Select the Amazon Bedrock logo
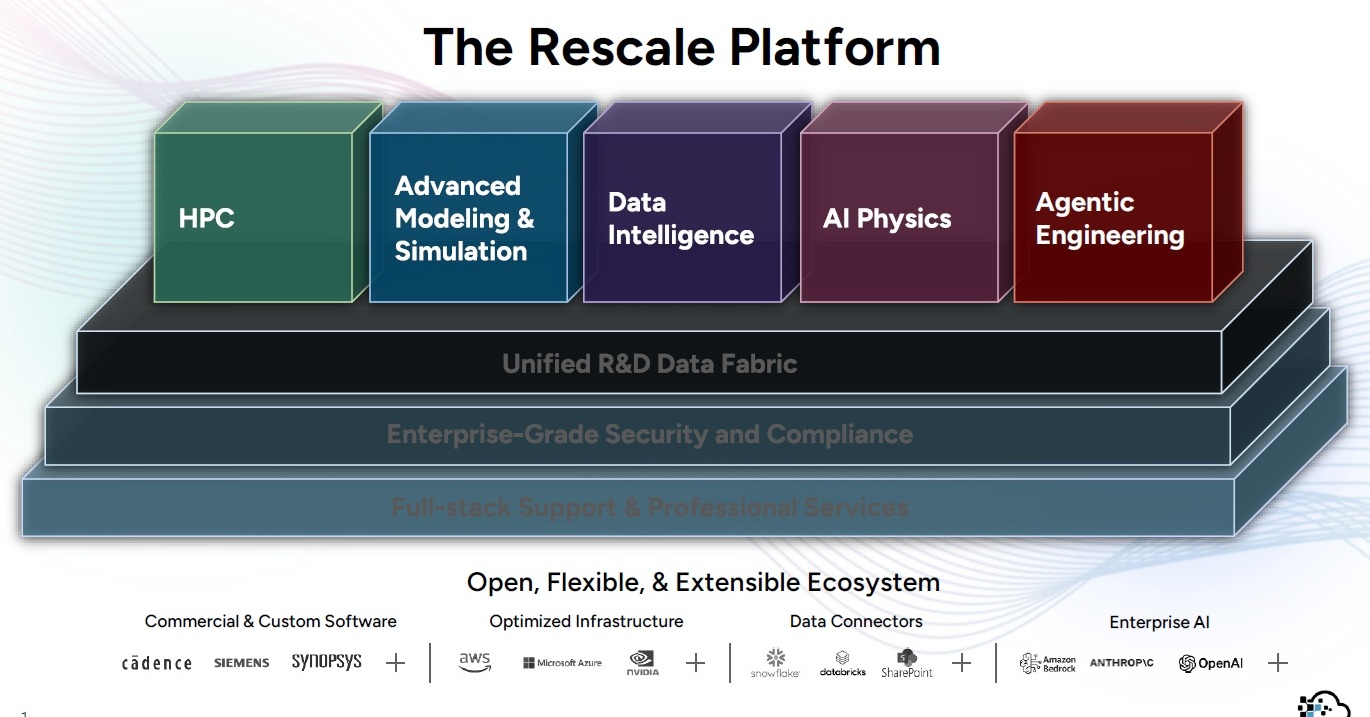The height and width of the screenshot is (717, 1370). click(x=1047, y=663)
